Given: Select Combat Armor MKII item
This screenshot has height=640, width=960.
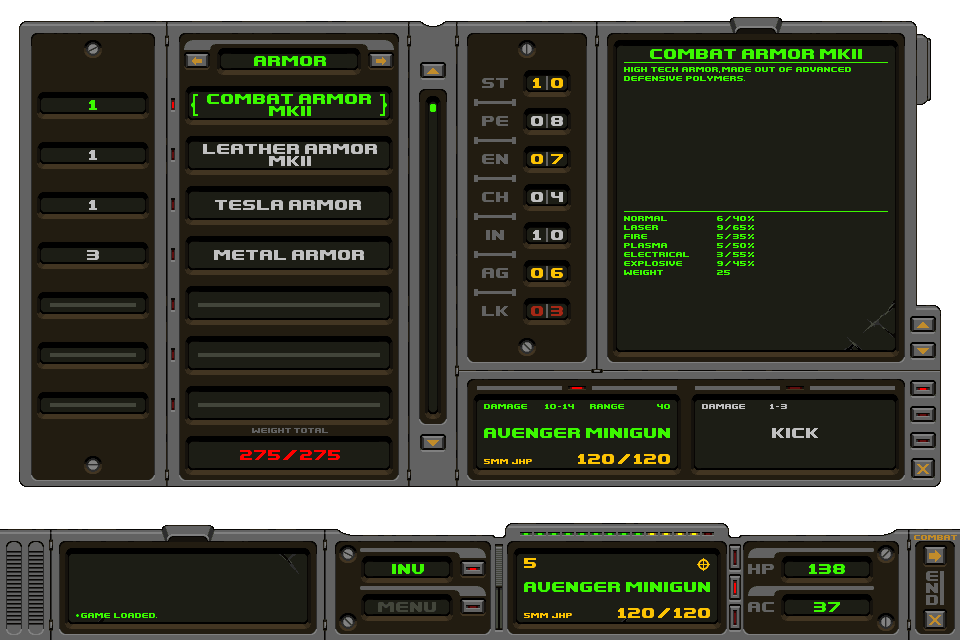Looking at the screenshot, I should pyautogui.click(x=289, y=105).
